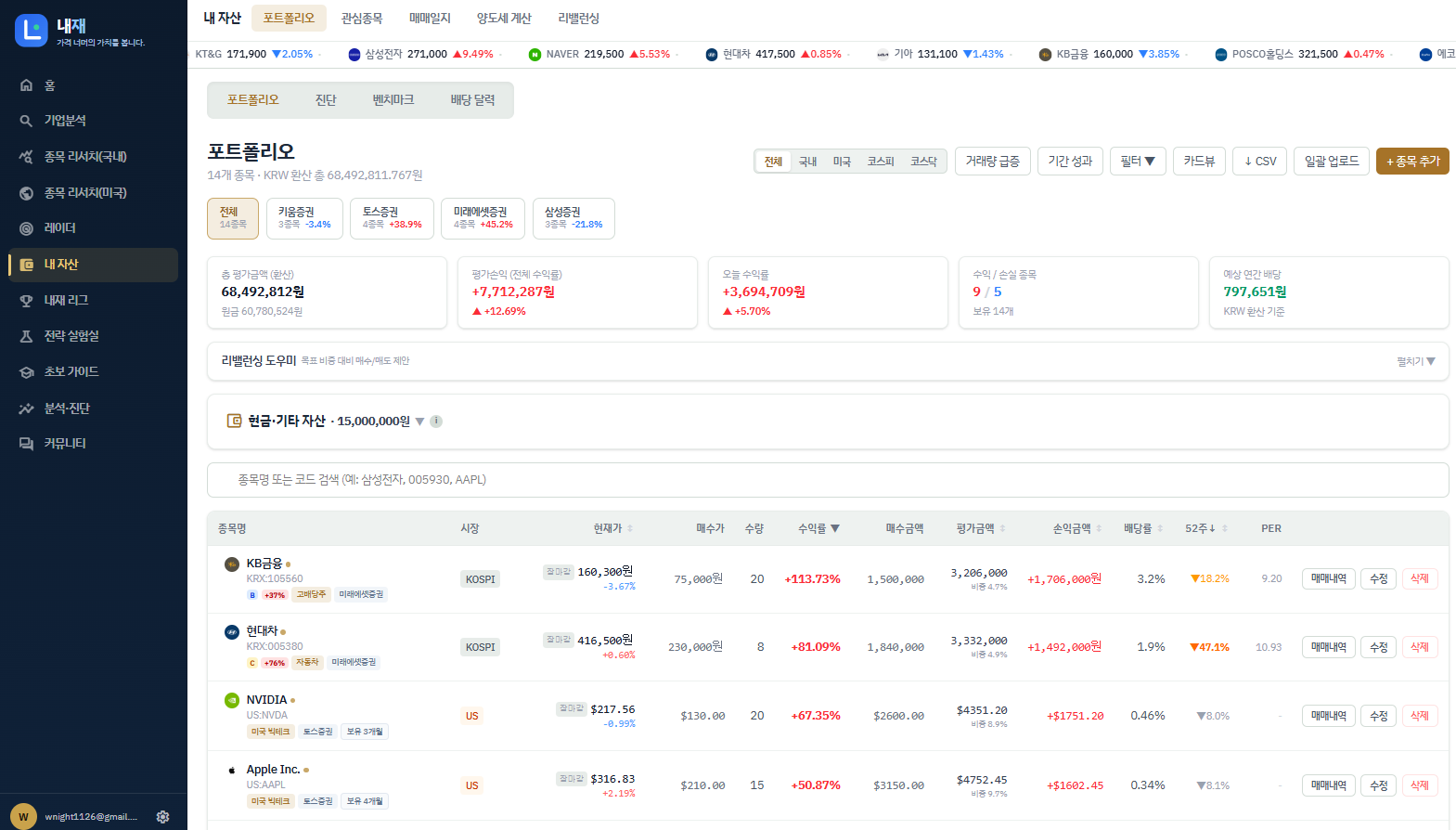Filter portfolio by 국내 stocks
This screenshot has width=1456, height=830.
click(808, 162)
